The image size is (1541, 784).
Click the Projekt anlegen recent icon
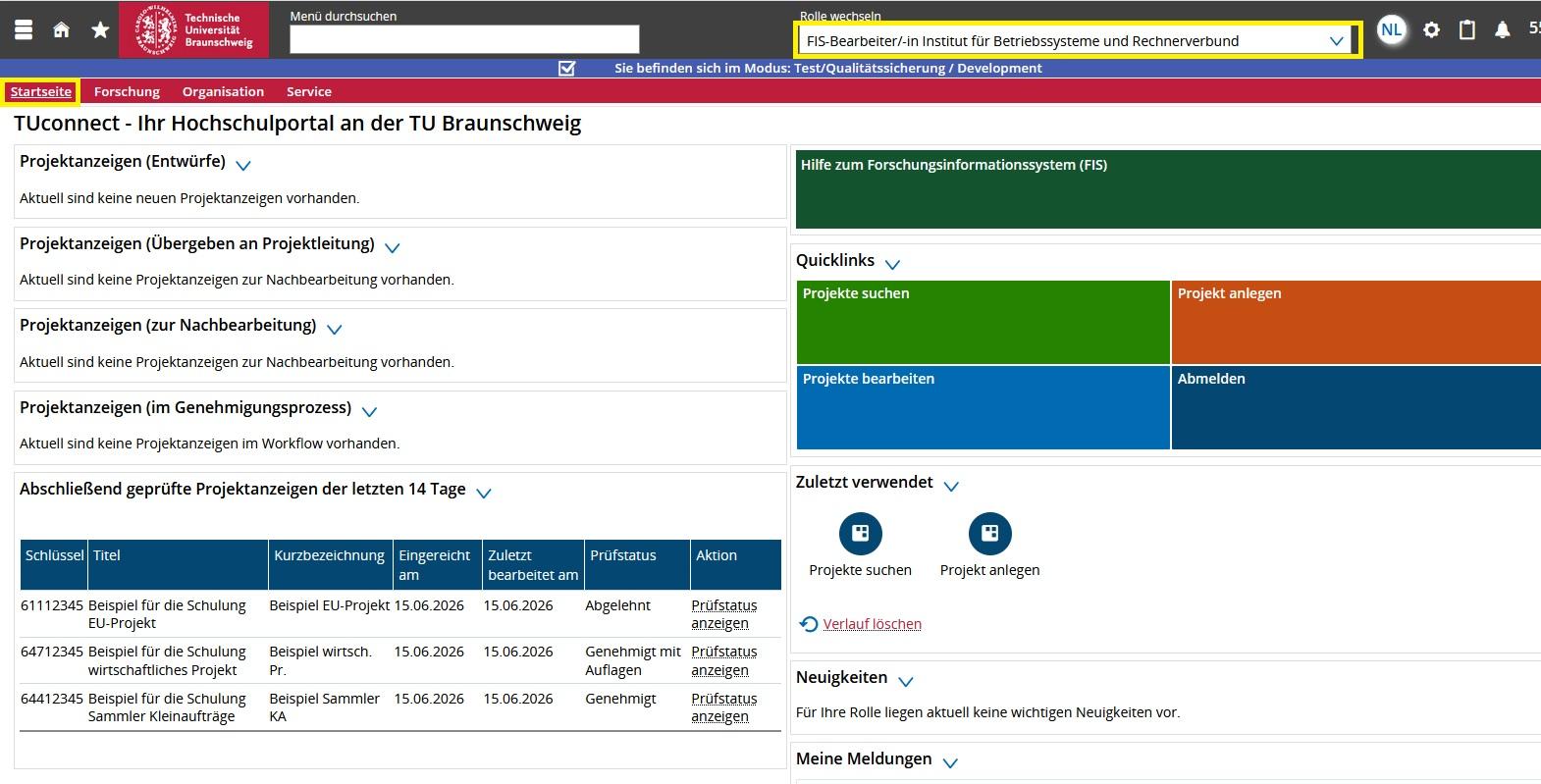tap(989, 533)
